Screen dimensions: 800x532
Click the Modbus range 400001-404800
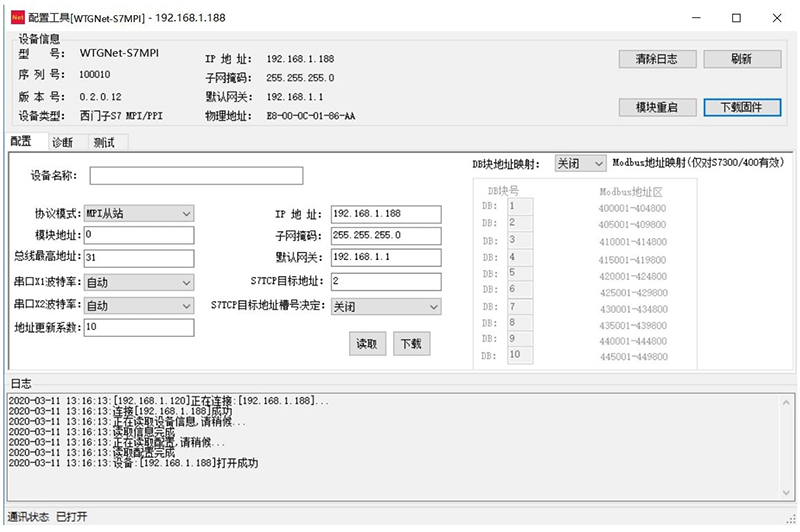click(x=632, y=208)
